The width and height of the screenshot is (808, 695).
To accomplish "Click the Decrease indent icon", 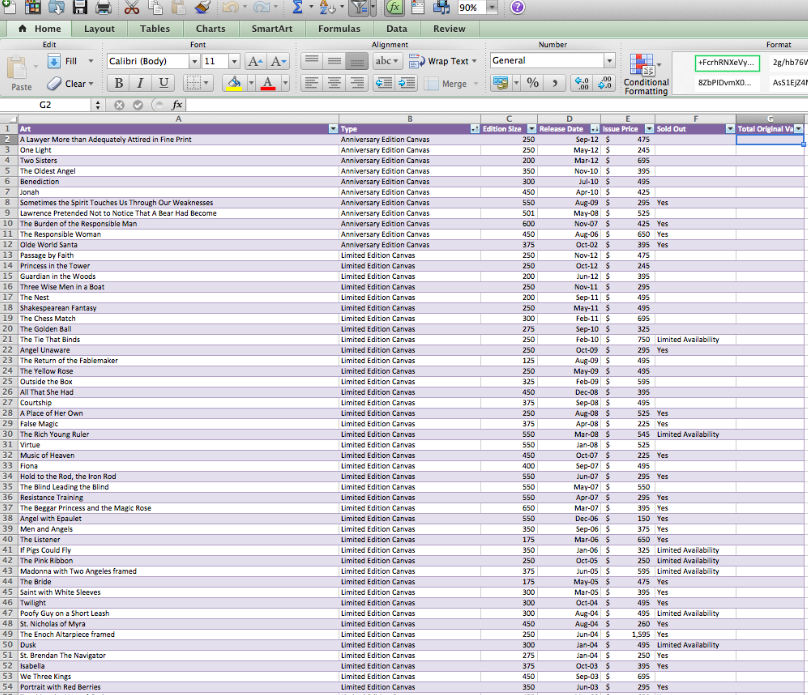I will pos(383,82).
